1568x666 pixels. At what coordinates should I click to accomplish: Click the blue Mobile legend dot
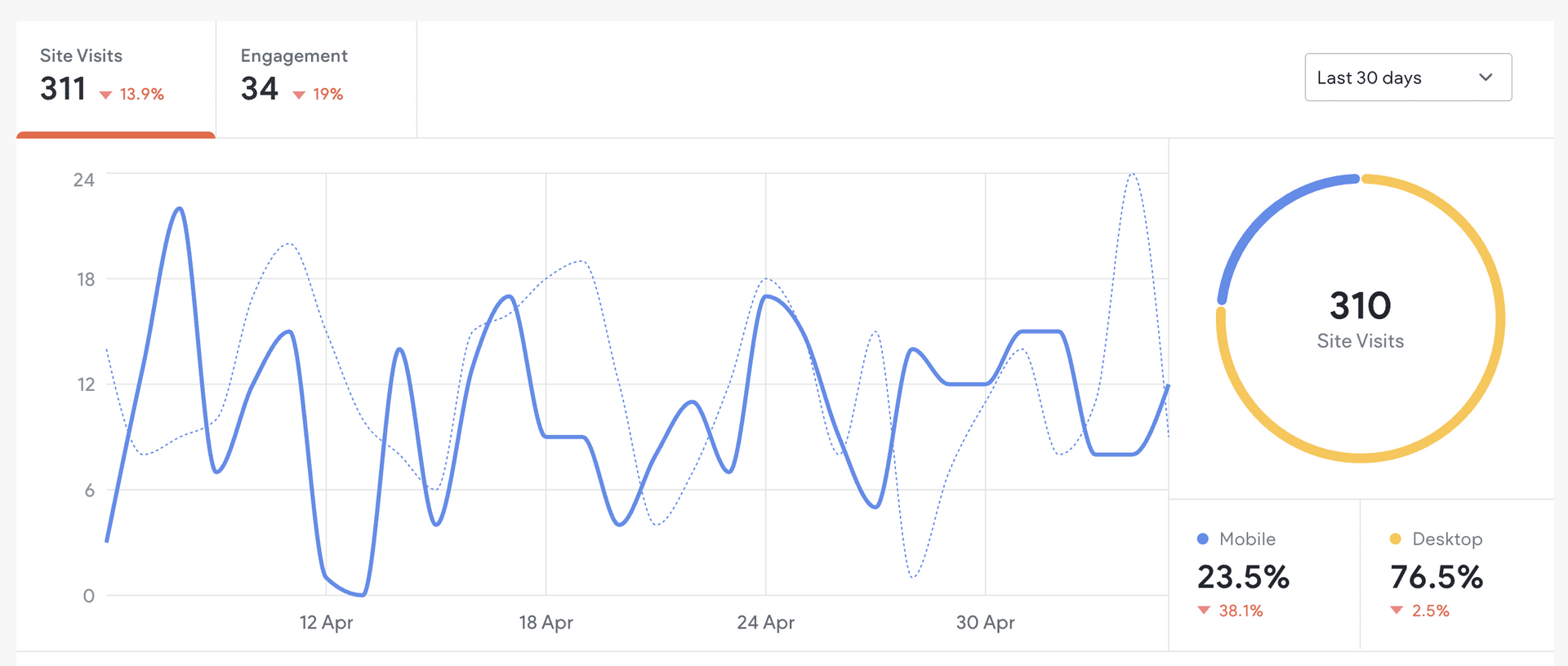(x=1202, y=539)
